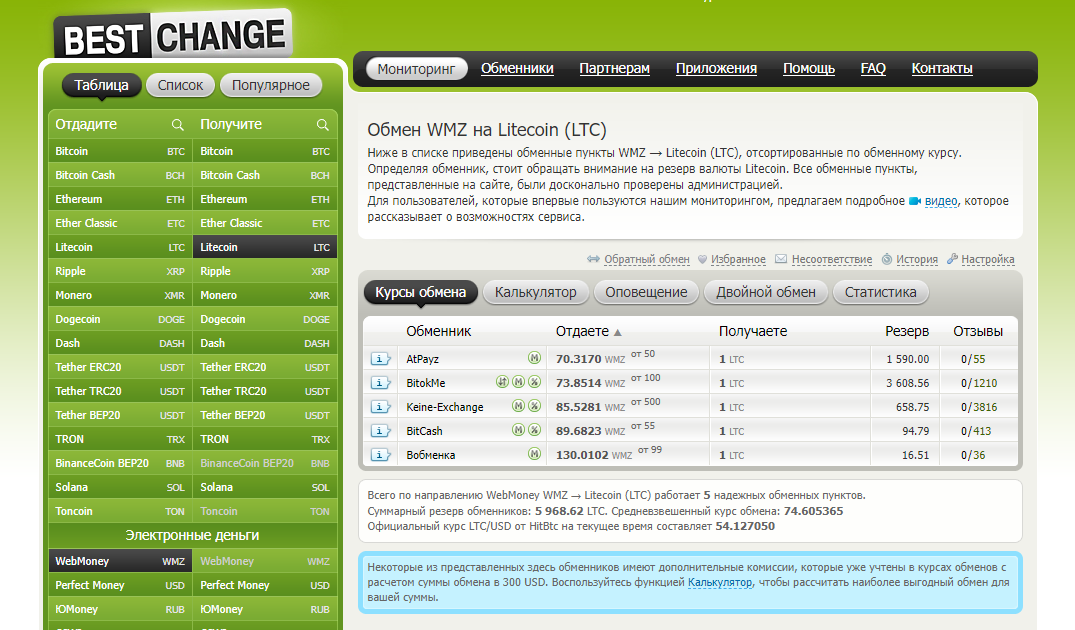Click the heart icon beside Избранное

click(702, 259)
